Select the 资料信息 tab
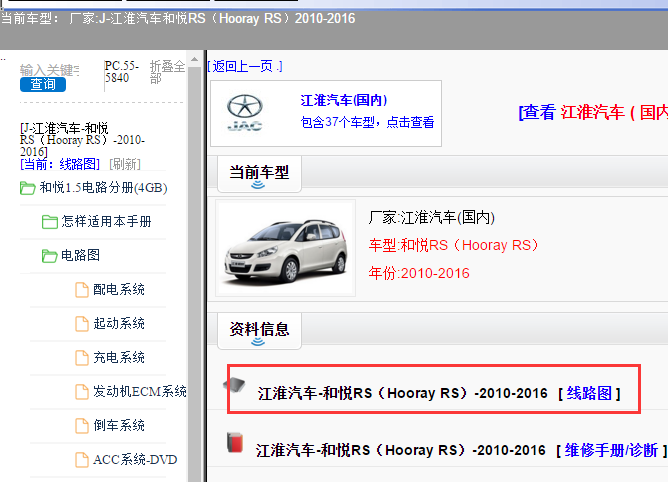This screenshot has width=668, height=482. (x=259, y=331)
